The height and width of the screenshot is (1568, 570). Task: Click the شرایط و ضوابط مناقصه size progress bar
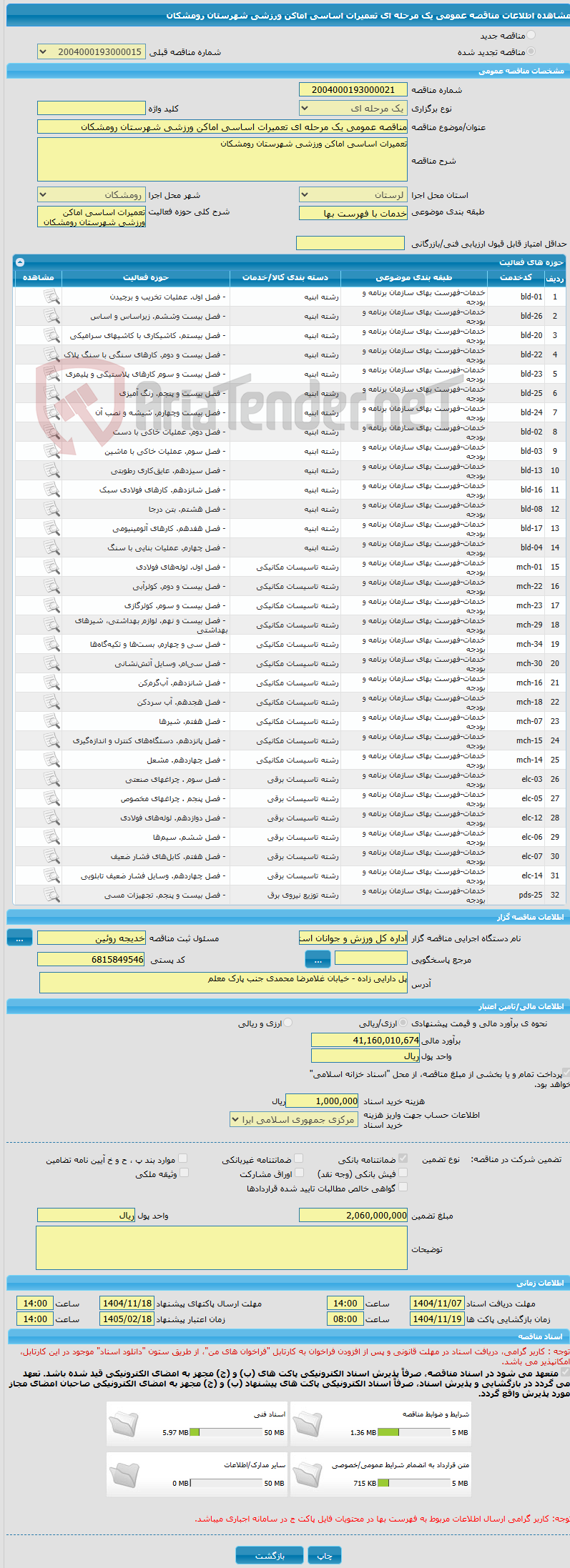[413, 1432]
